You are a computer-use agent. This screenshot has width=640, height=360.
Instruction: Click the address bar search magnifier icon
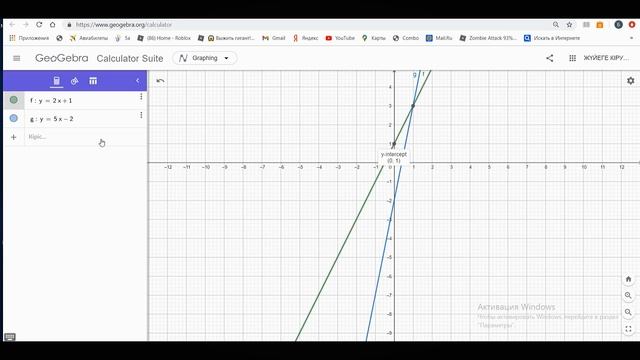coord(556,24)
